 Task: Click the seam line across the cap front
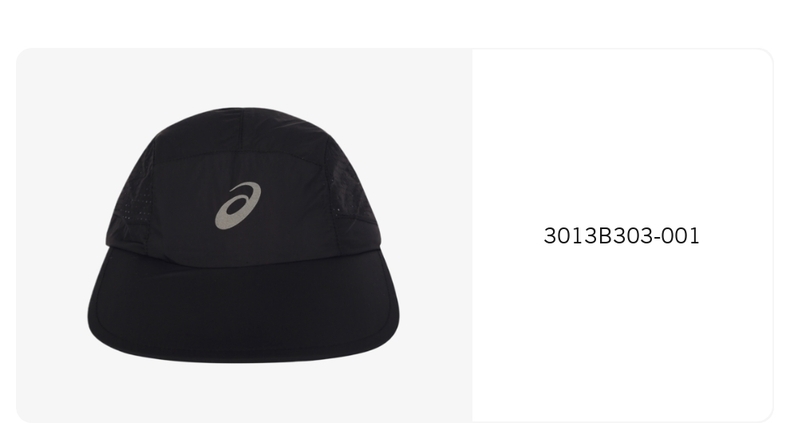click(x=242, y=153)
